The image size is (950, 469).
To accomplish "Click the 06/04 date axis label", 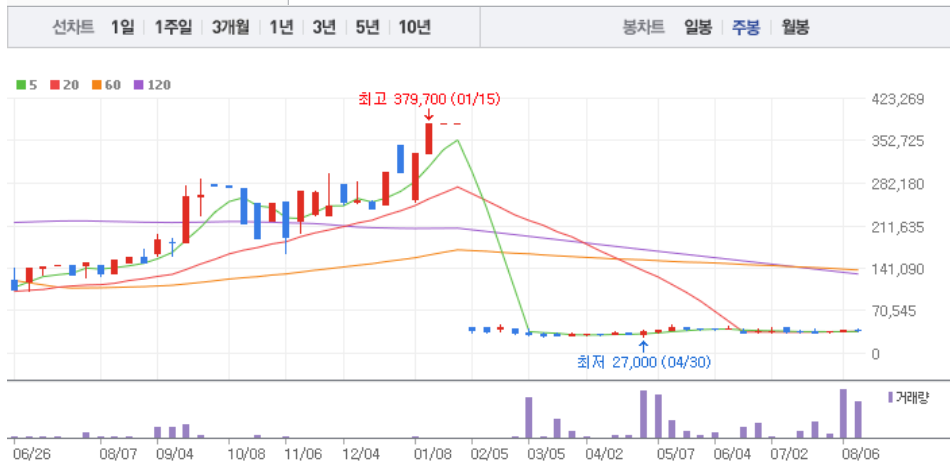I will click(730, 453).
